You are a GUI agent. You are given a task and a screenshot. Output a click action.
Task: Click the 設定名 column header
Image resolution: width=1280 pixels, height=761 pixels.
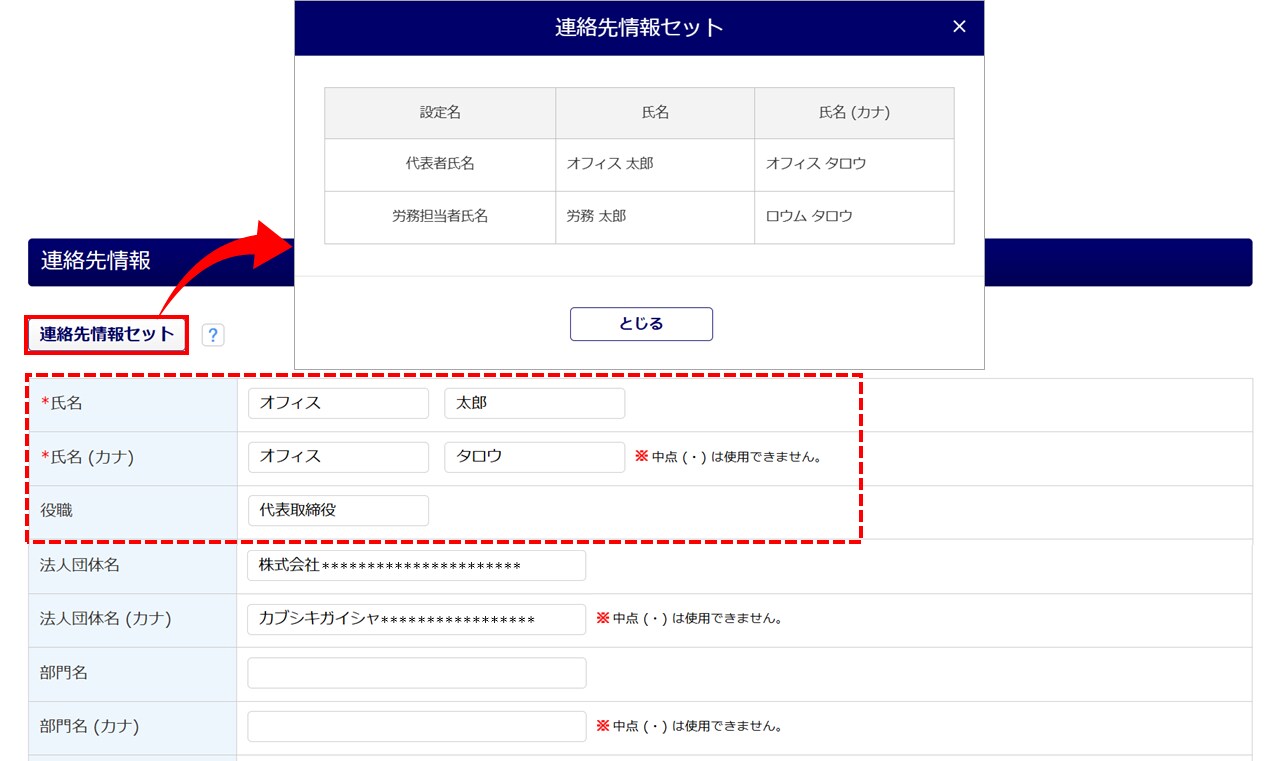(x=440, y=113)
